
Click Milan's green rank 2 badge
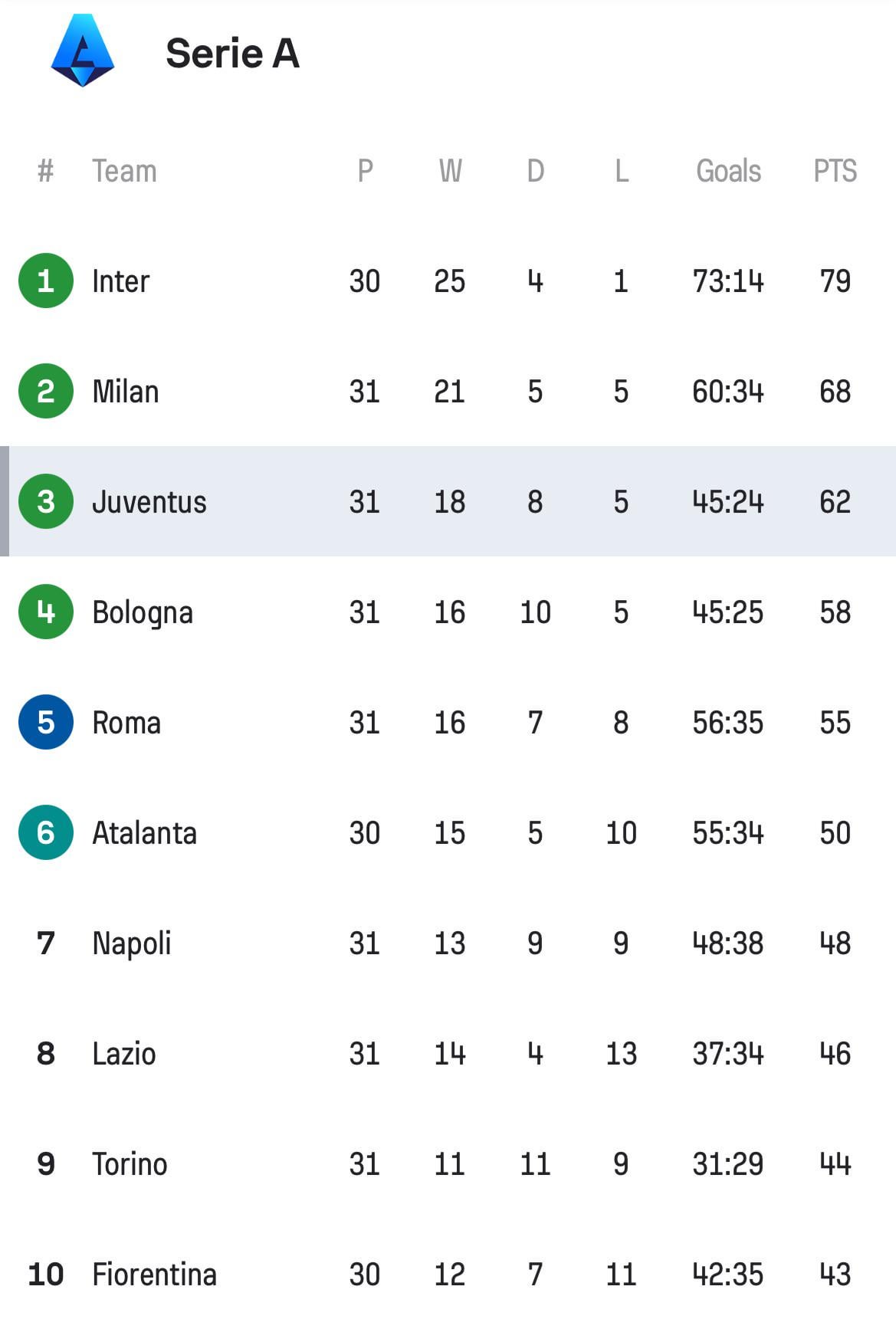46,391
